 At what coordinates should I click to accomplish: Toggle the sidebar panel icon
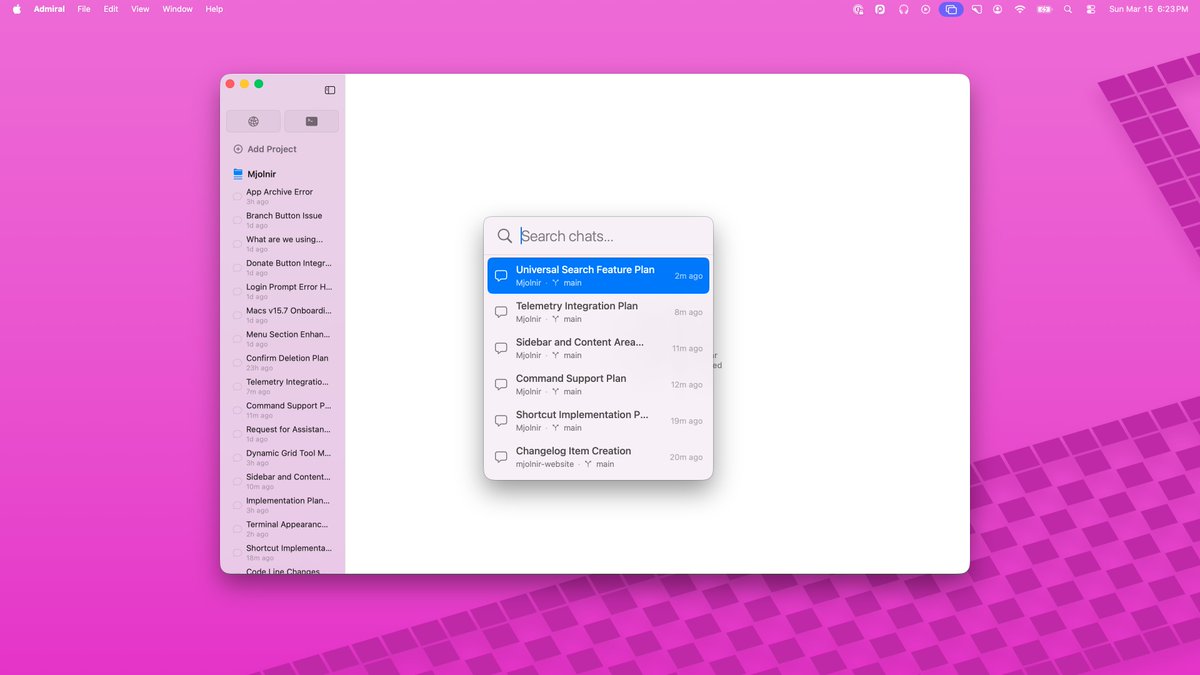[330, 90]
